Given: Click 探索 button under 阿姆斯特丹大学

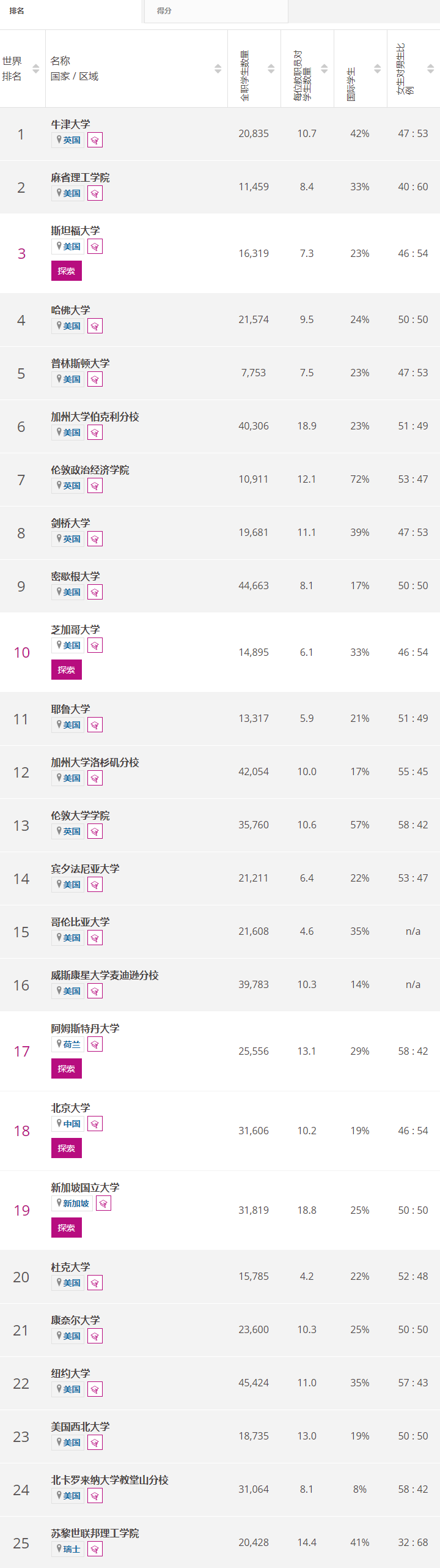Looking at the screenshot, I should coord(67,1069).
